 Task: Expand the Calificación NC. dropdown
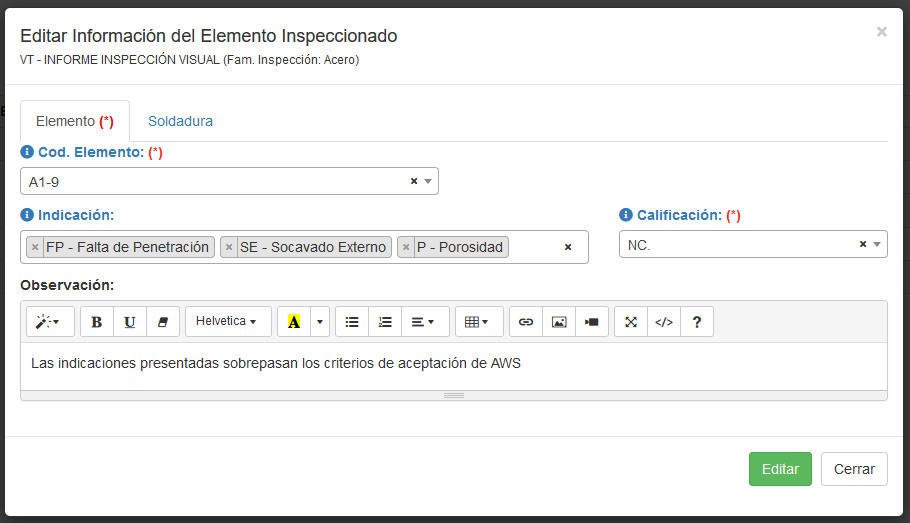pyautogui.click(x=877, y=244)
